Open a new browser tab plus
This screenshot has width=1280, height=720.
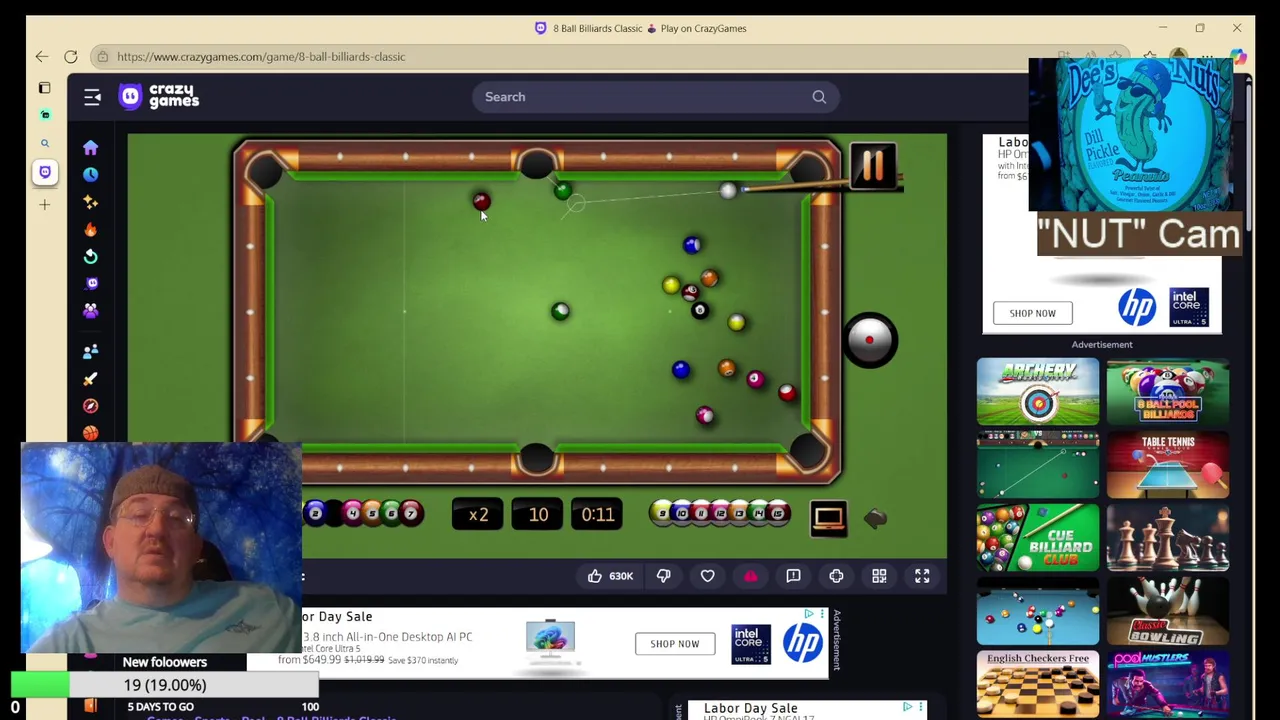coord(45,205)
